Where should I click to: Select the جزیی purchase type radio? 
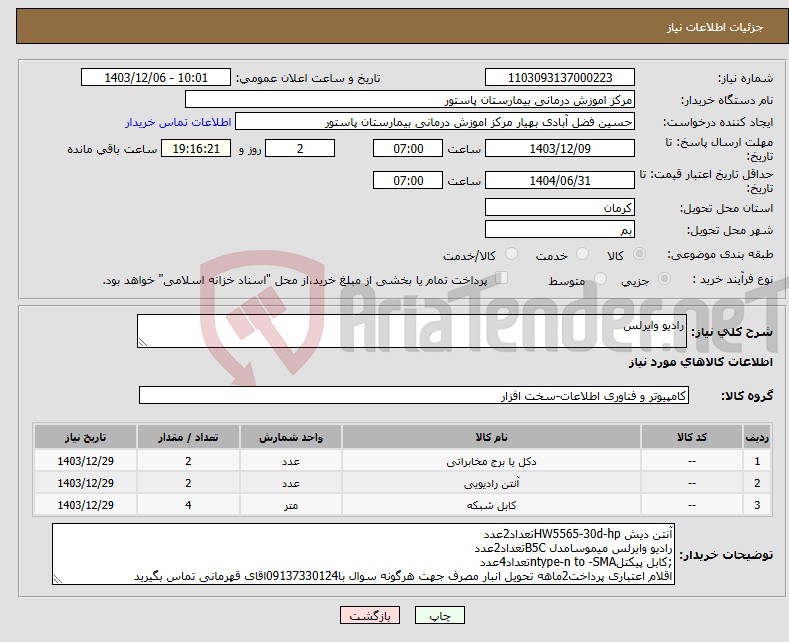point(664,279)
